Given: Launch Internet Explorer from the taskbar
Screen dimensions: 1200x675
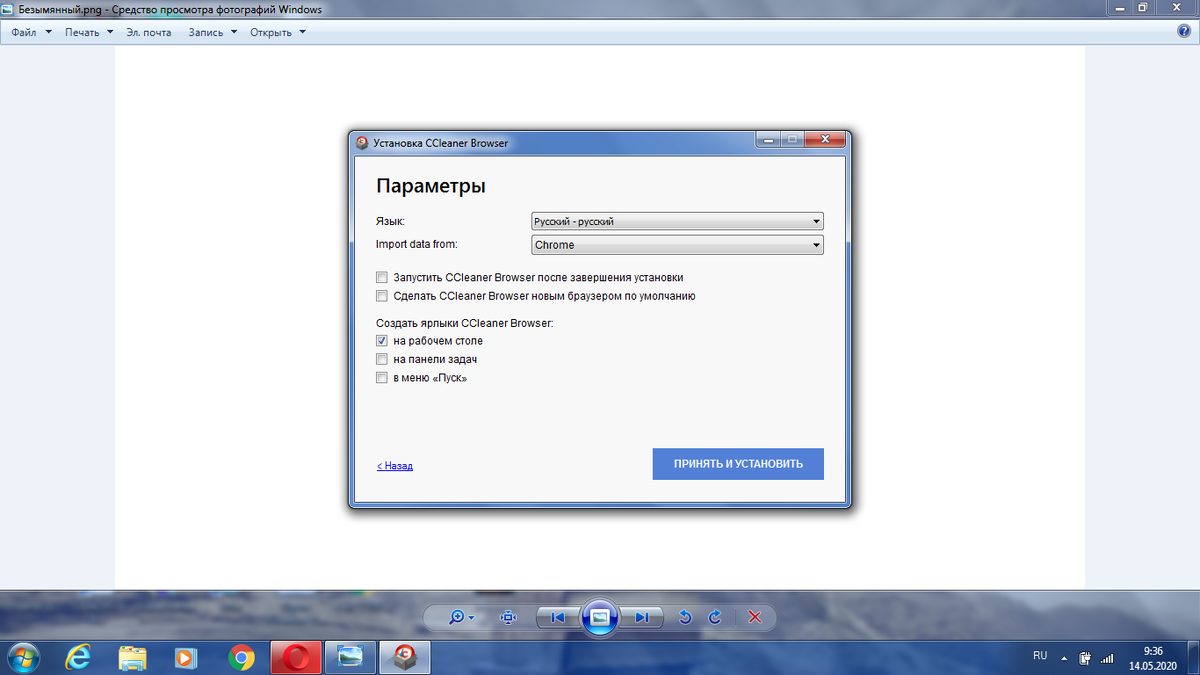Looking at the screenshot, I should tap(78, 657).
